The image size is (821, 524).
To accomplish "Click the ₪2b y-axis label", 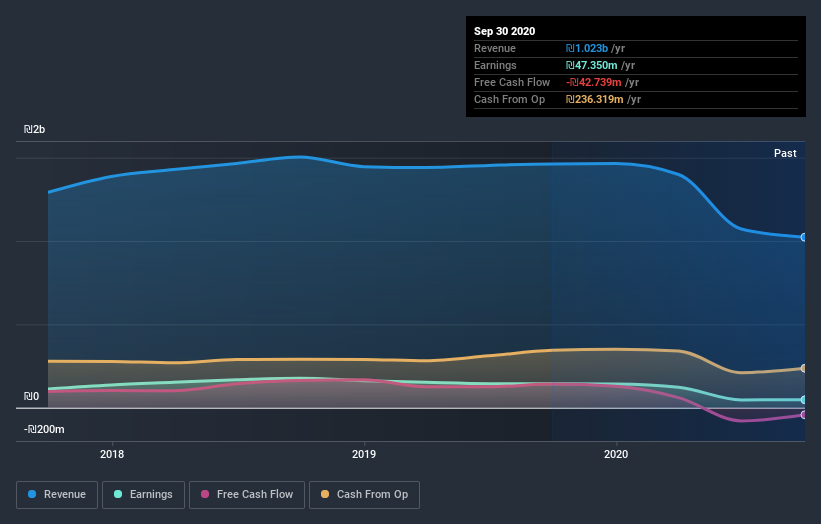I will point(35,129).
